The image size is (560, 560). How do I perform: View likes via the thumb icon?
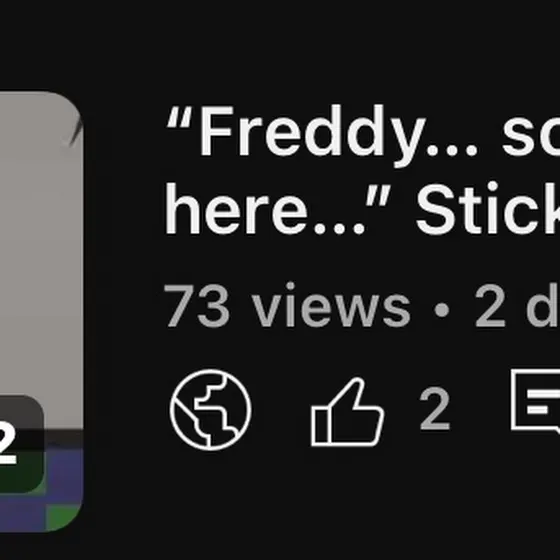tap(347, 412)
